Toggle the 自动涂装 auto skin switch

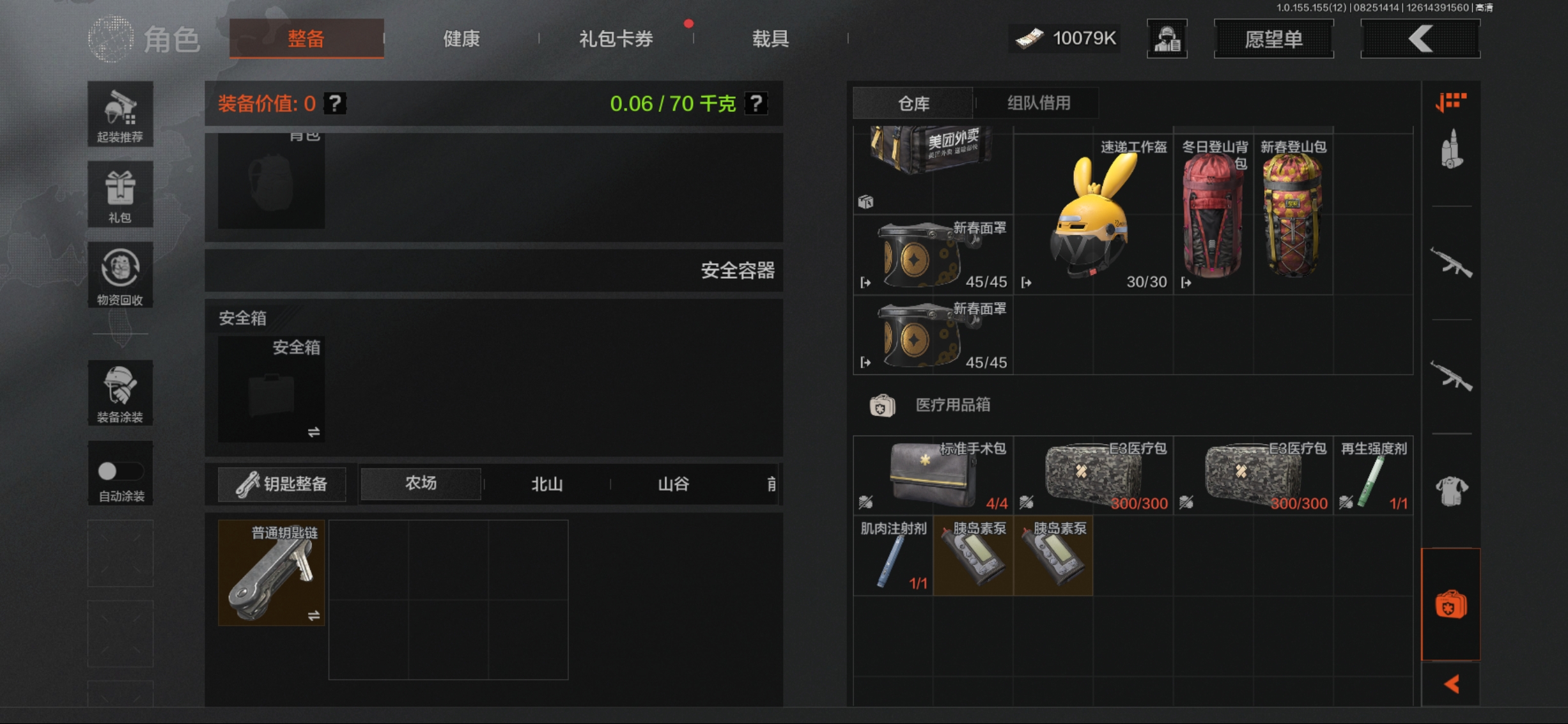click(x=120, y=472)
